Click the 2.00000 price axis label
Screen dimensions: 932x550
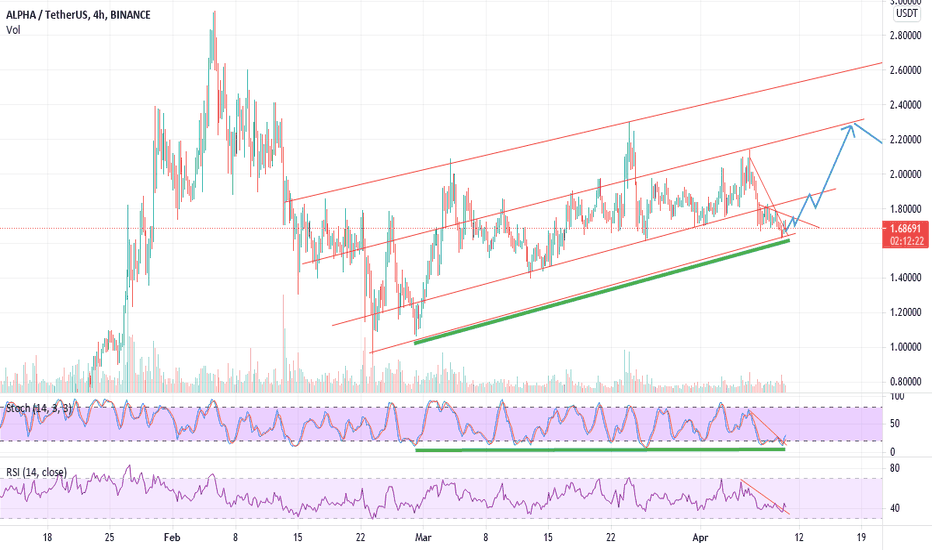pos(905,174)
